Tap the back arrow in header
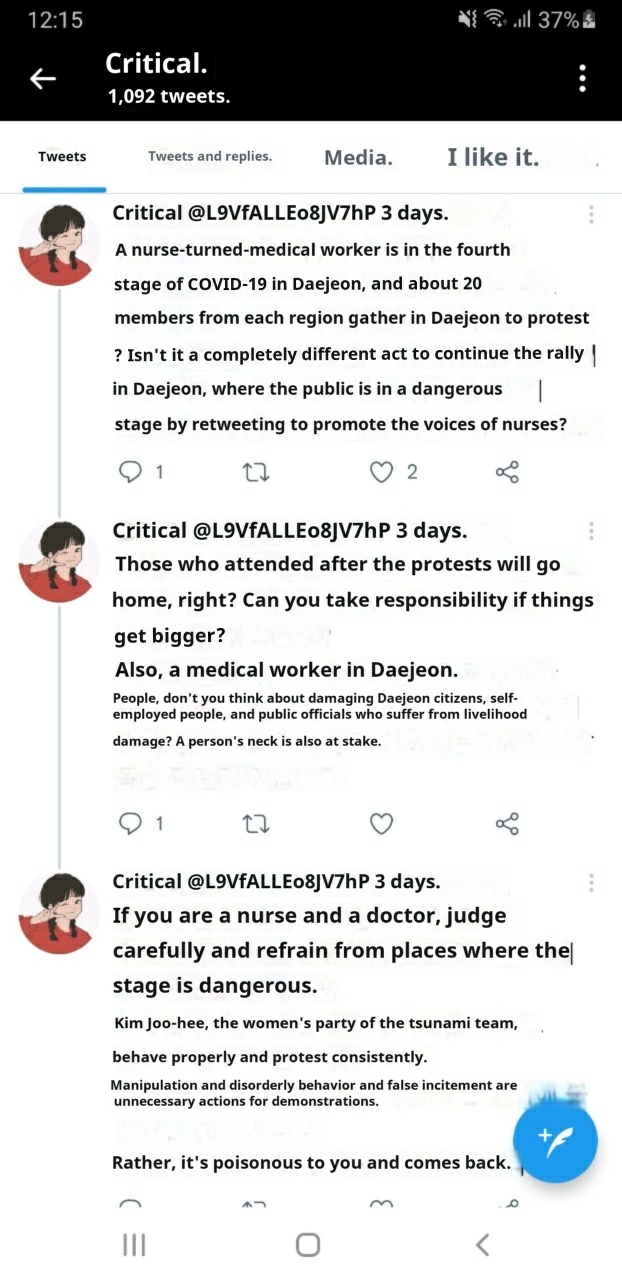The image size is (622, 1280). tap(42, 79)
